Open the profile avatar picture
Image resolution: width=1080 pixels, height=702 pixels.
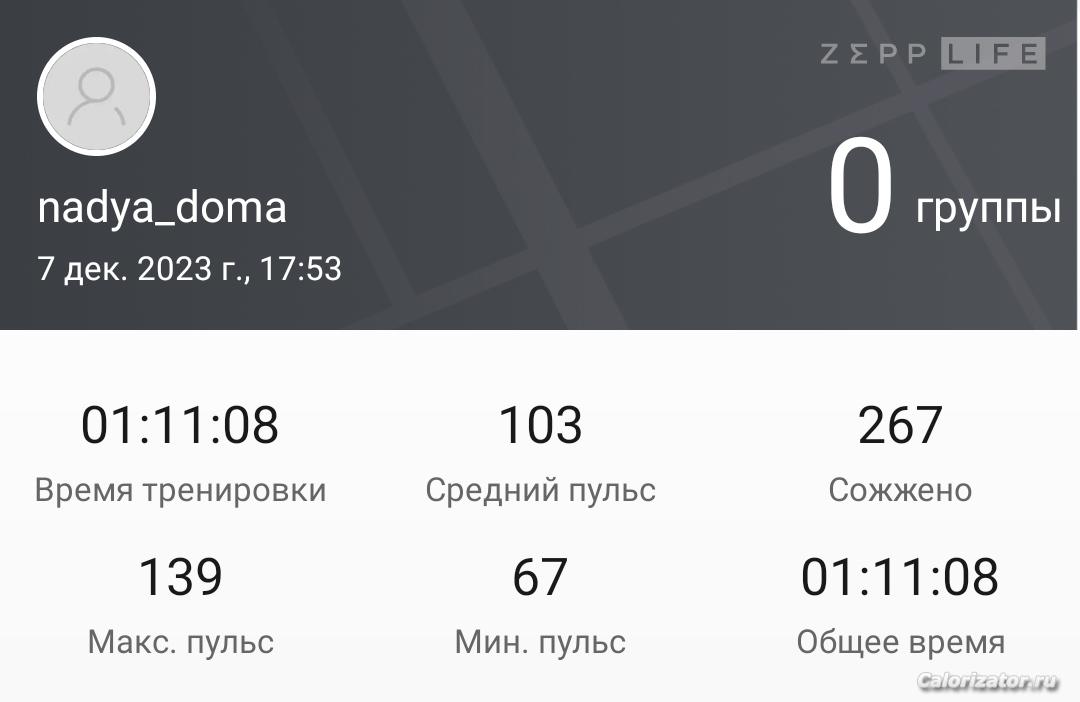(96, 96)
